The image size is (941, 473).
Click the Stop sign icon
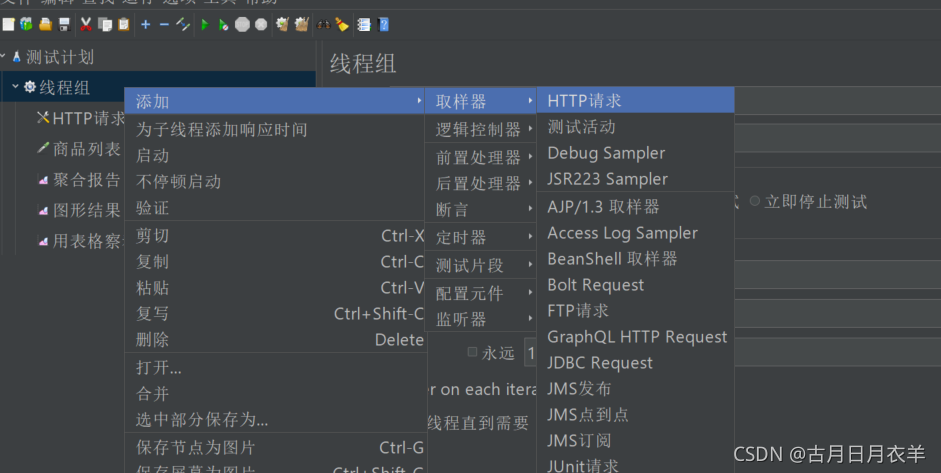coord(242,25)
